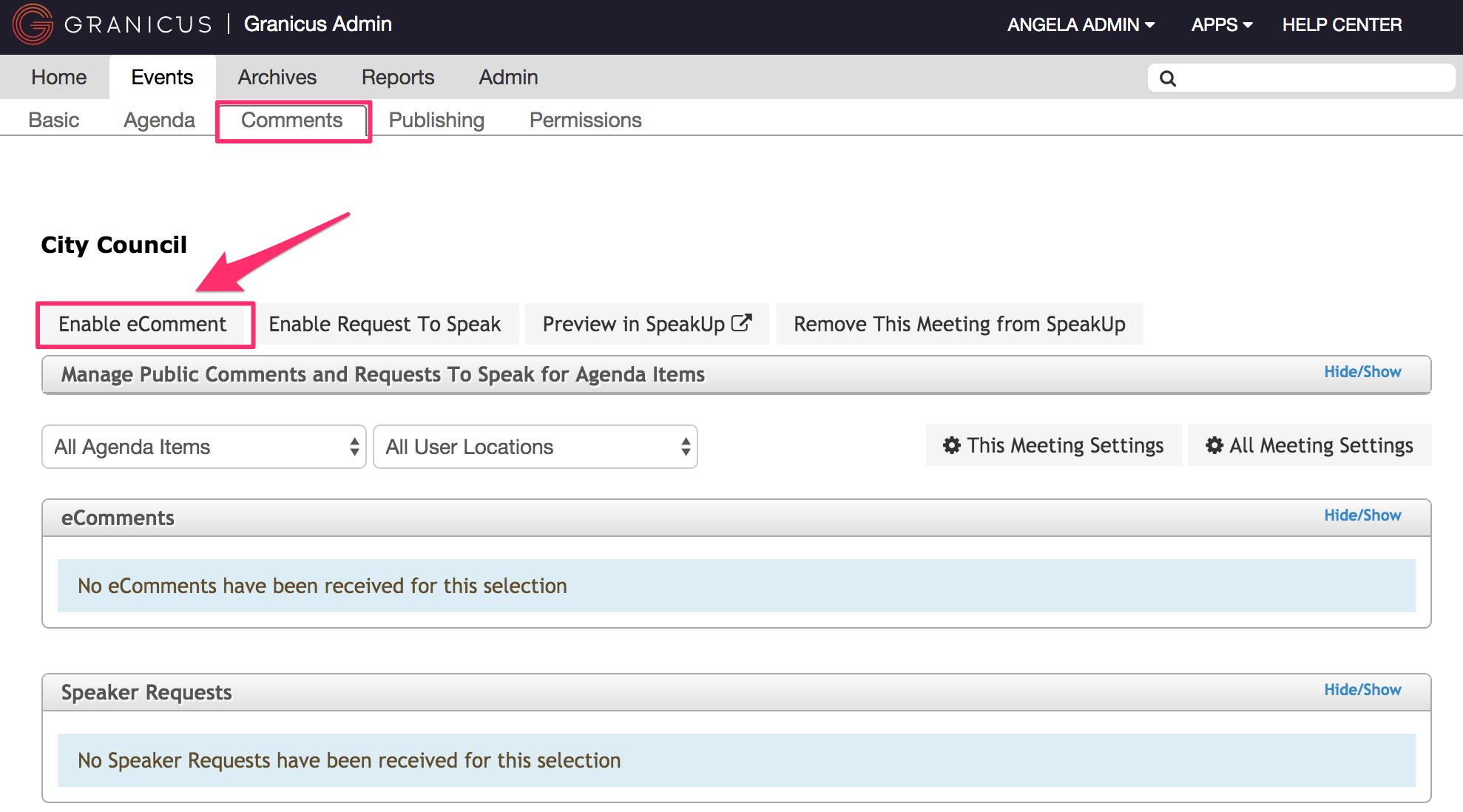Click the Granicus logo in the top bar

(33, 24)
